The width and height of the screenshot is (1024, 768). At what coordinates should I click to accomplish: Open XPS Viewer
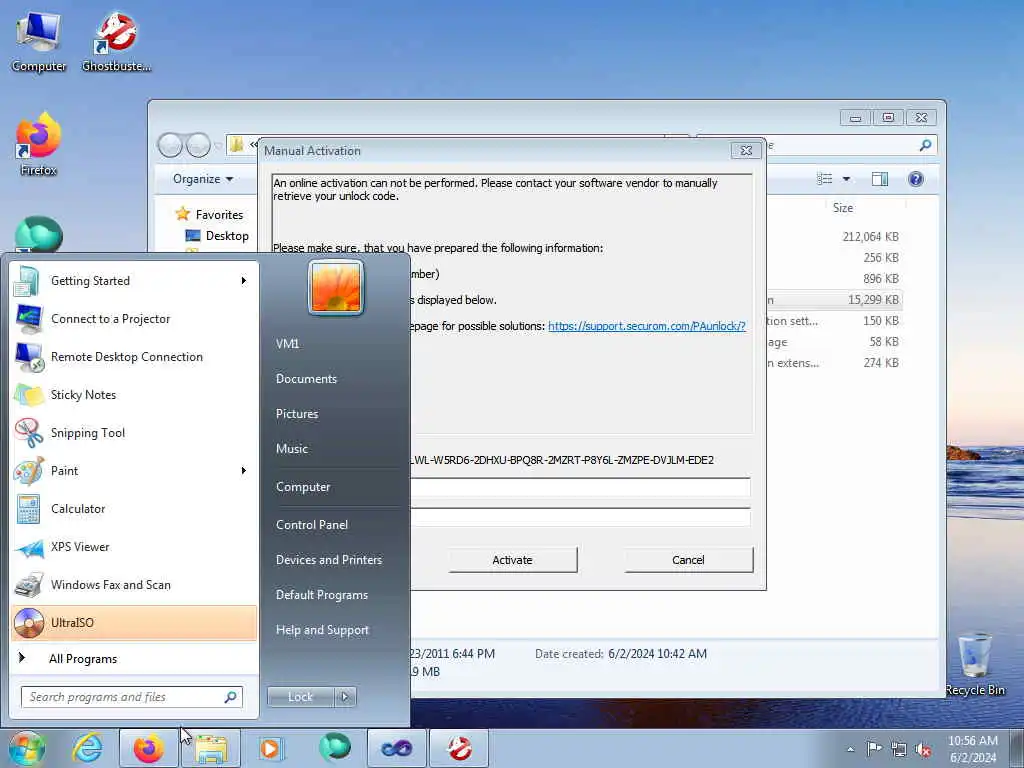135,547
